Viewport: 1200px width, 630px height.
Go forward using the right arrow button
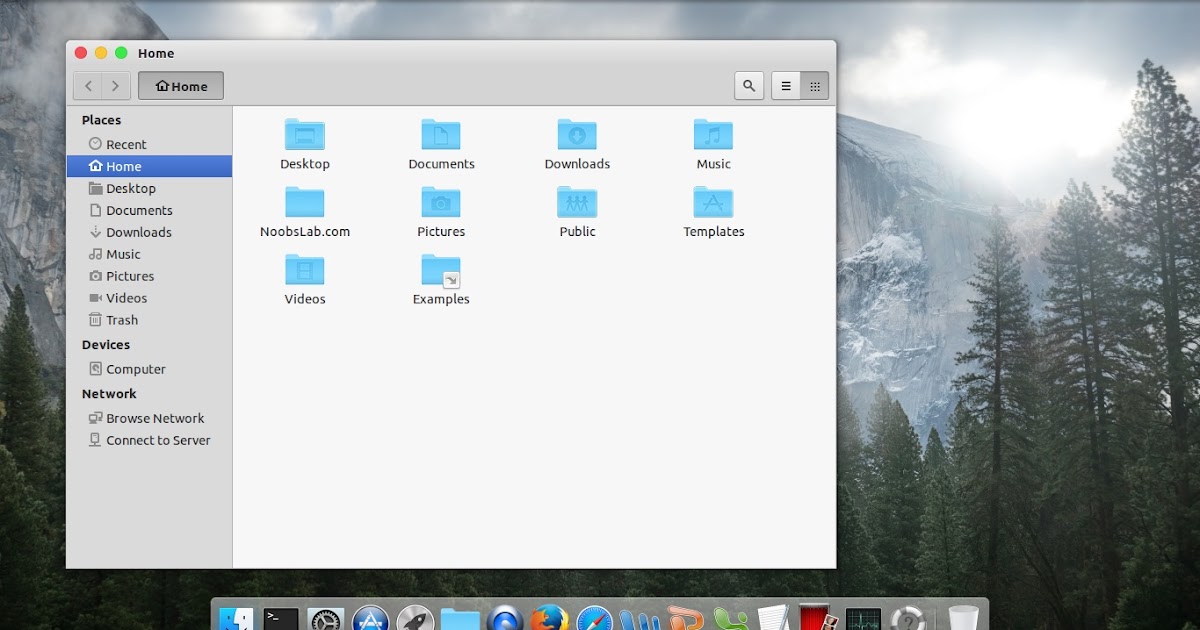pyautogui.click(x=116, y=86)
